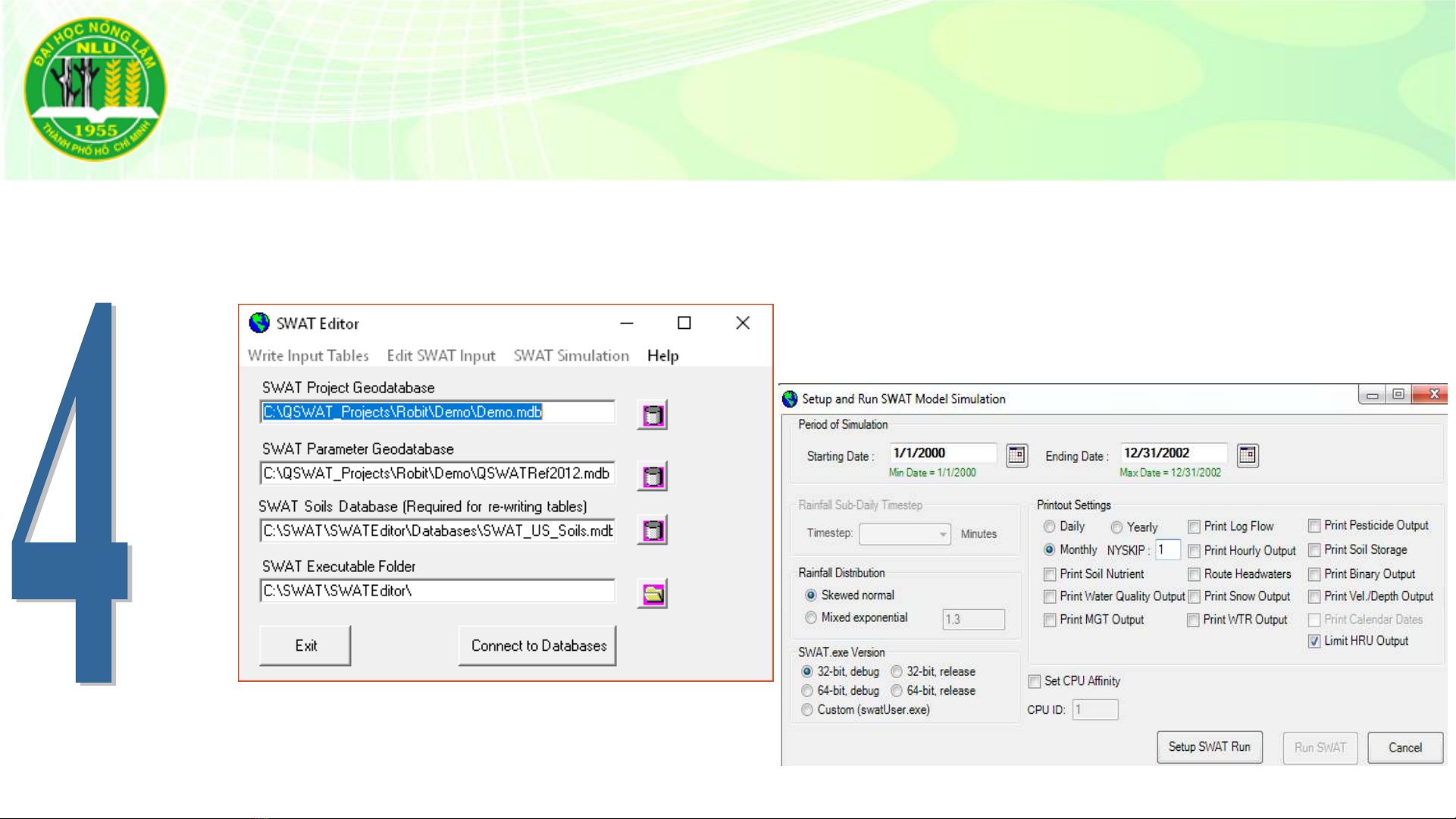Click the Exit button

pos(305,646)
